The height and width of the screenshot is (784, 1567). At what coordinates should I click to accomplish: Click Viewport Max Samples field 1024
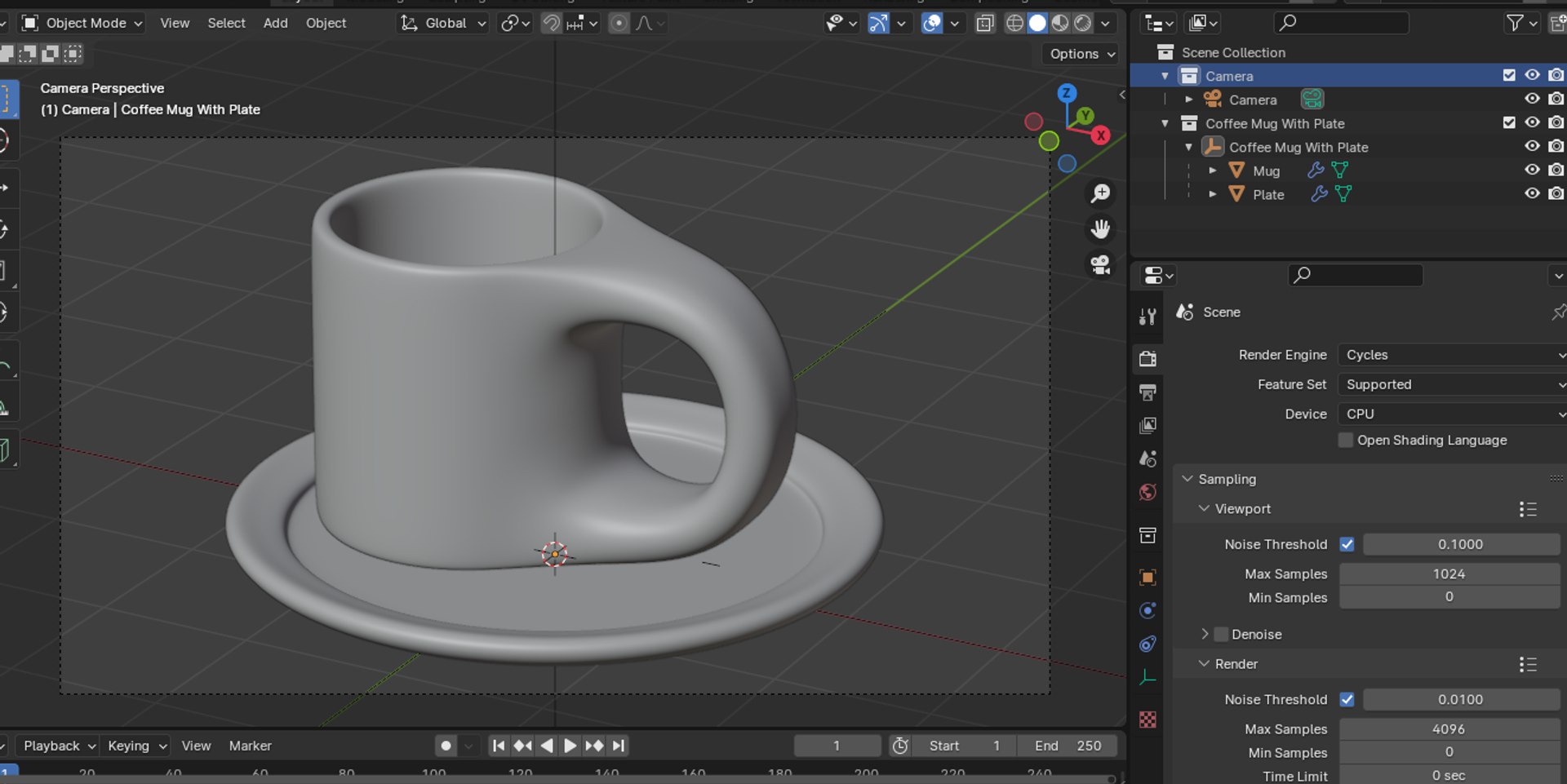(1449, 574)
